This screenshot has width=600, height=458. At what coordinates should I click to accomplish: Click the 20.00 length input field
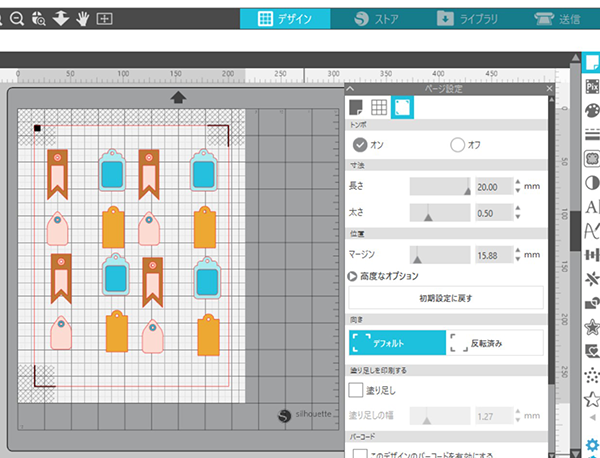click(x=494, y=187)
